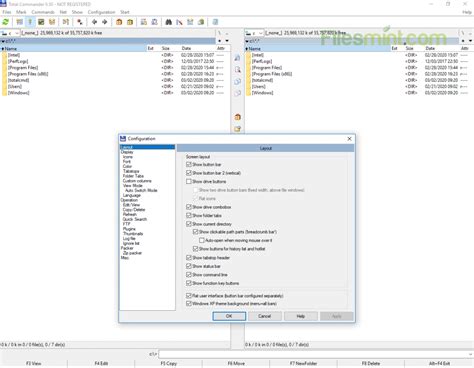Select Folder Tabs in configuration tree

coord(133,176)
